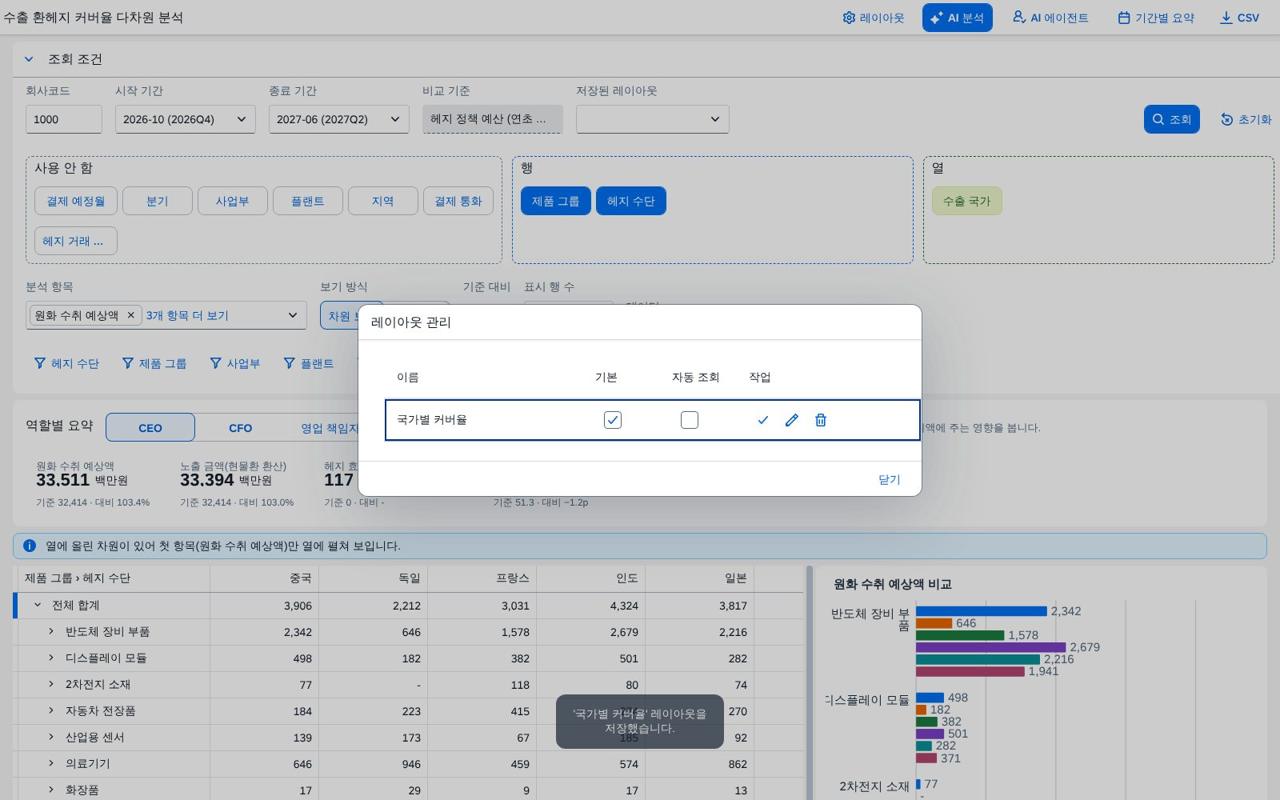Screen dimensions: 1280x800
Task: Switch to the CFO role tab
Action: (240, 428)
